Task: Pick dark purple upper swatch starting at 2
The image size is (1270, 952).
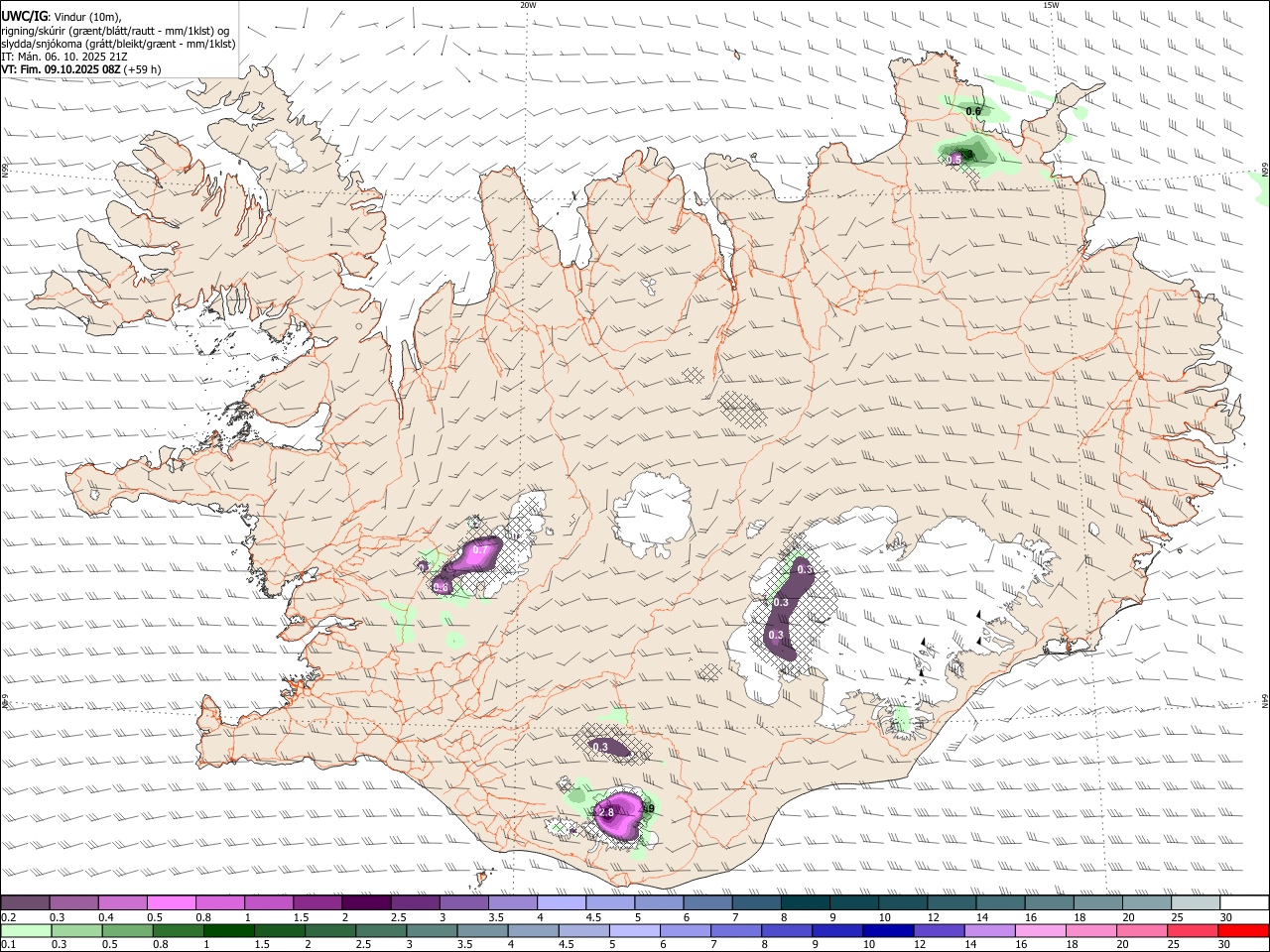Action: [366, 903]
